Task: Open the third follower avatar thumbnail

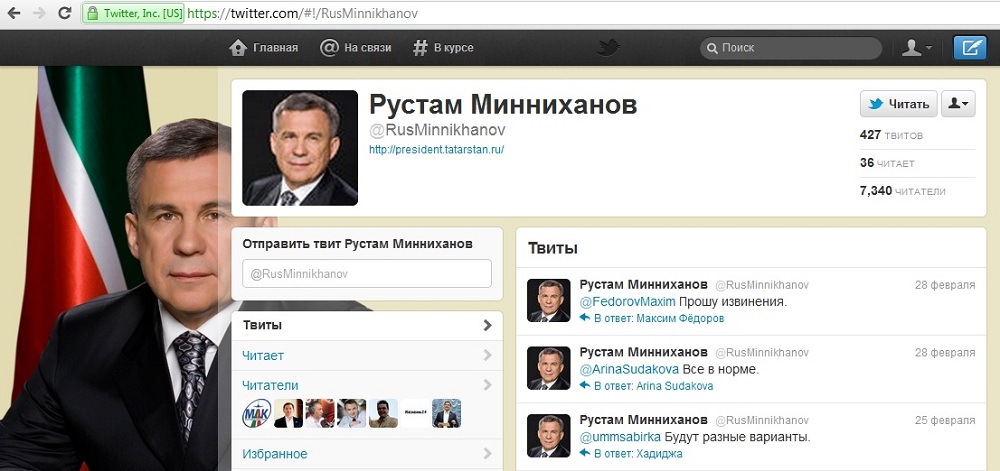Action: pyautogui.click(x=320, y=413)
